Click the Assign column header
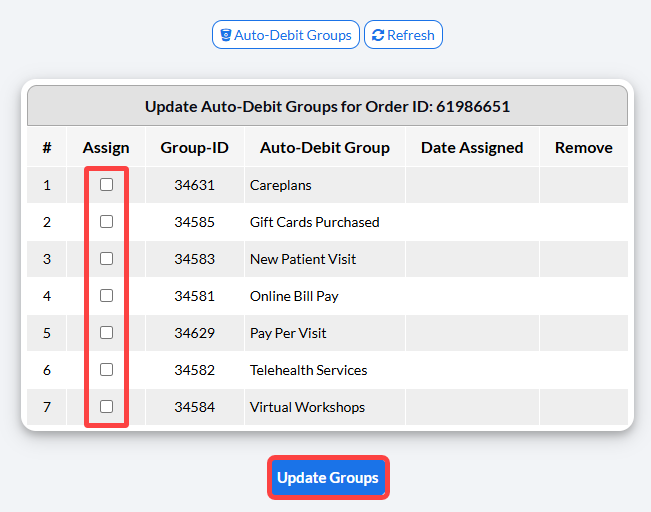The image size is (651, 512). [106, 148]
